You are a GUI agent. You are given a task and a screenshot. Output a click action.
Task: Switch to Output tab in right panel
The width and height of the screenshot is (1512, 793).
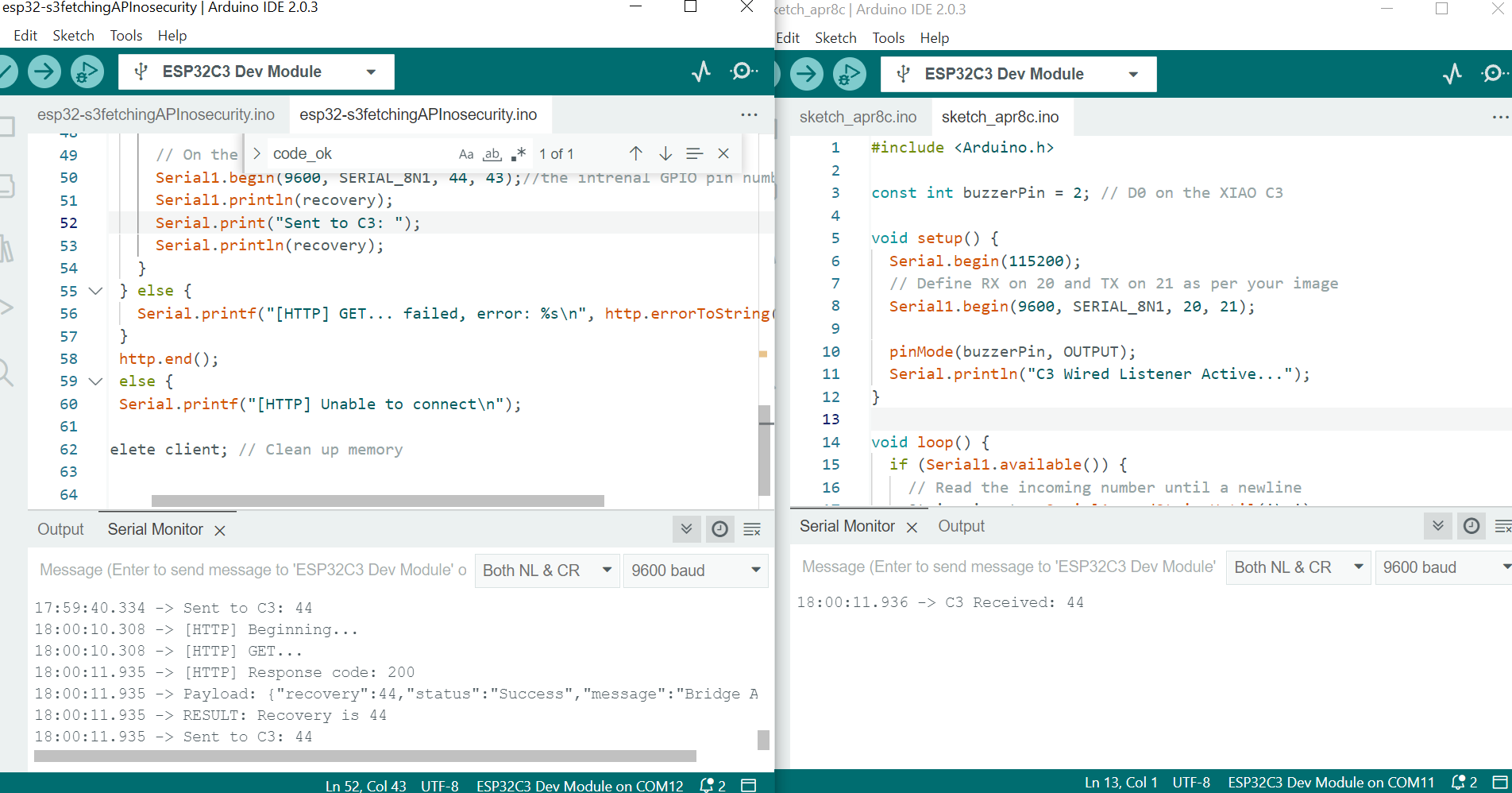click(x=961, y=526)
